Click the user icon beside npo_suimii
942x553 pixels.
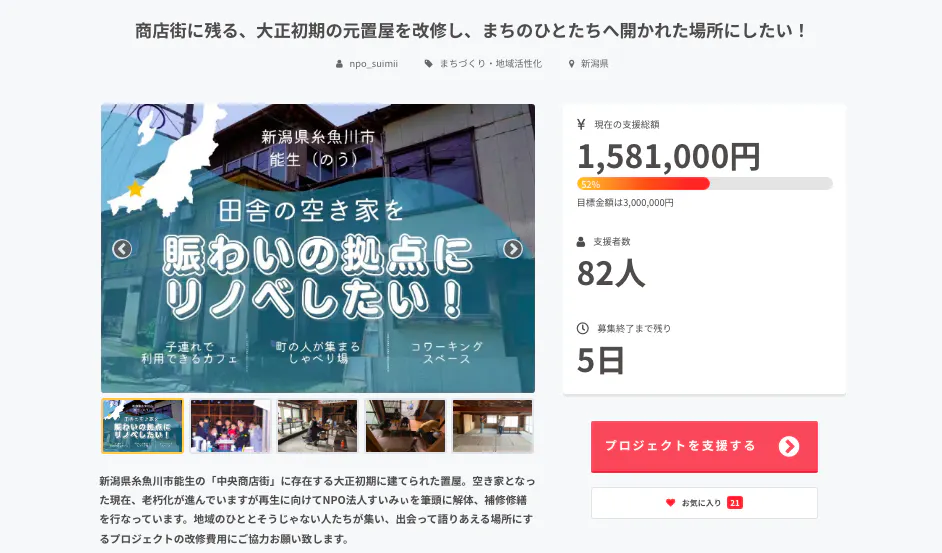pos(339,64)
